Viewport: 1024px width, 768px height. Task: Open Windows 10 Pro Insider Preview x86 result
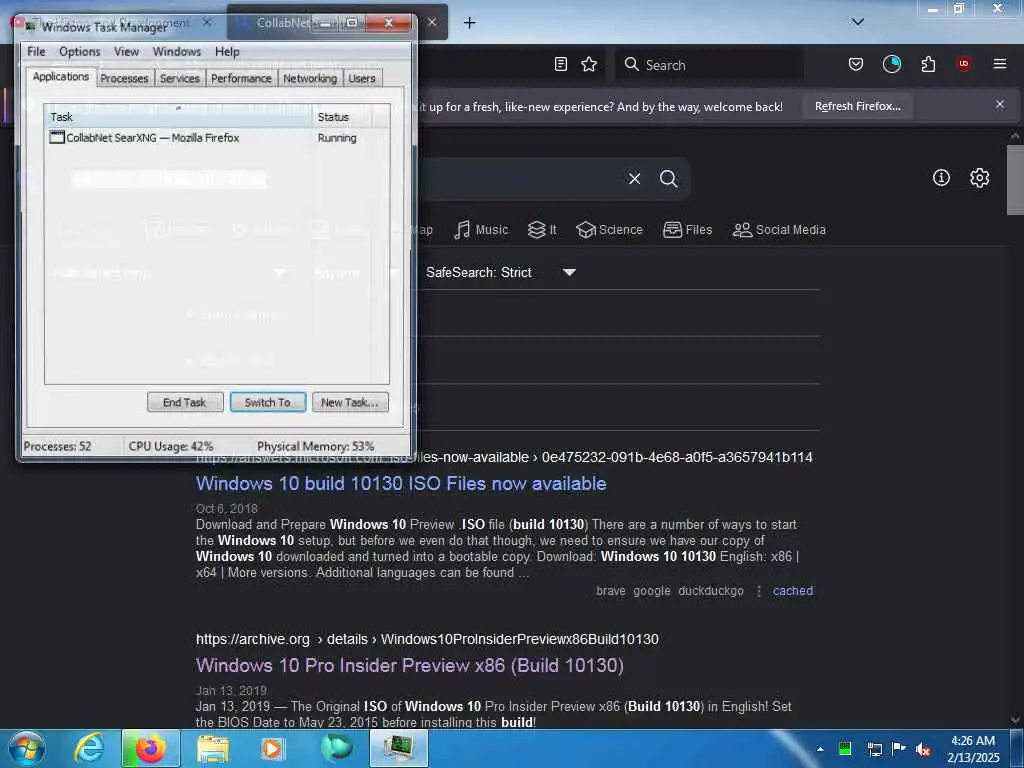[x=409, y=665]
